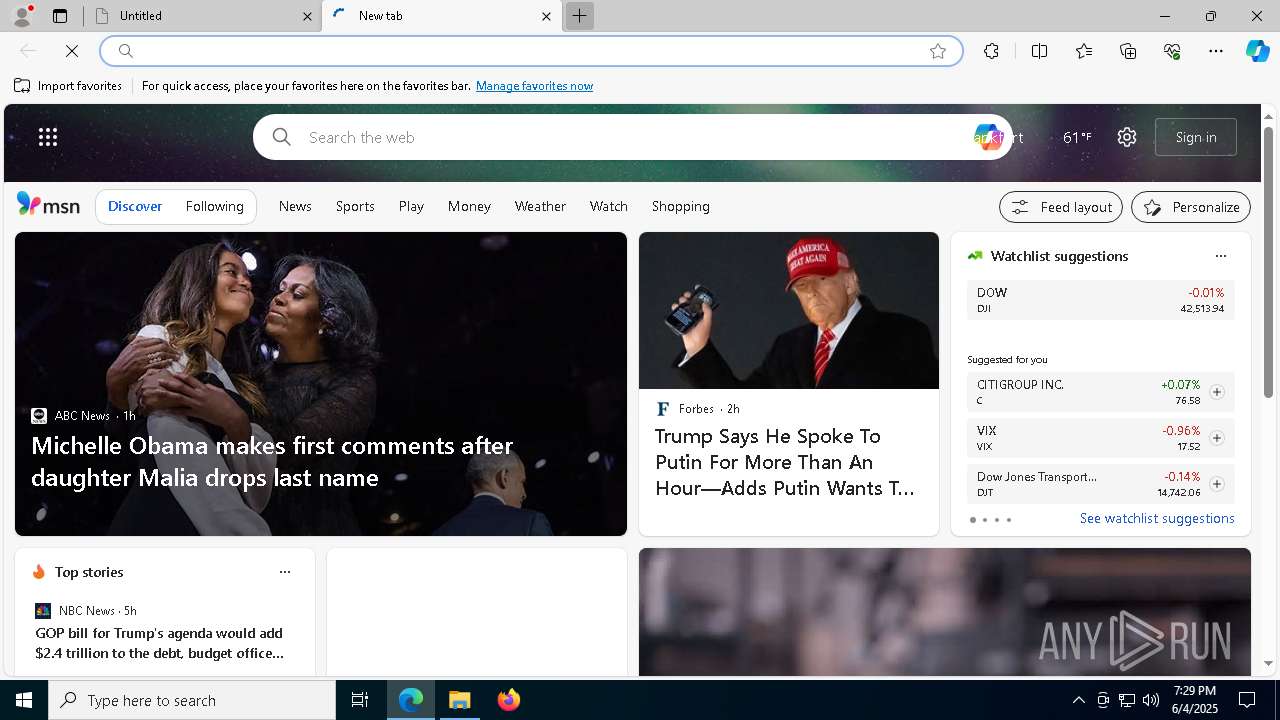1280x720 pixels.
Task: Close the New tab tab
Action: point(546,16)
